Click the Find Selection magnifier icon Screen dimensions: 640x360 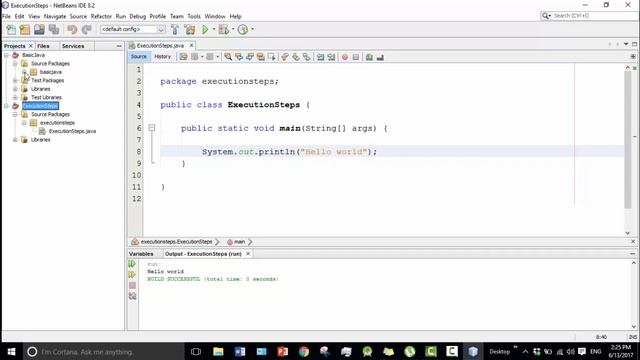228,57
